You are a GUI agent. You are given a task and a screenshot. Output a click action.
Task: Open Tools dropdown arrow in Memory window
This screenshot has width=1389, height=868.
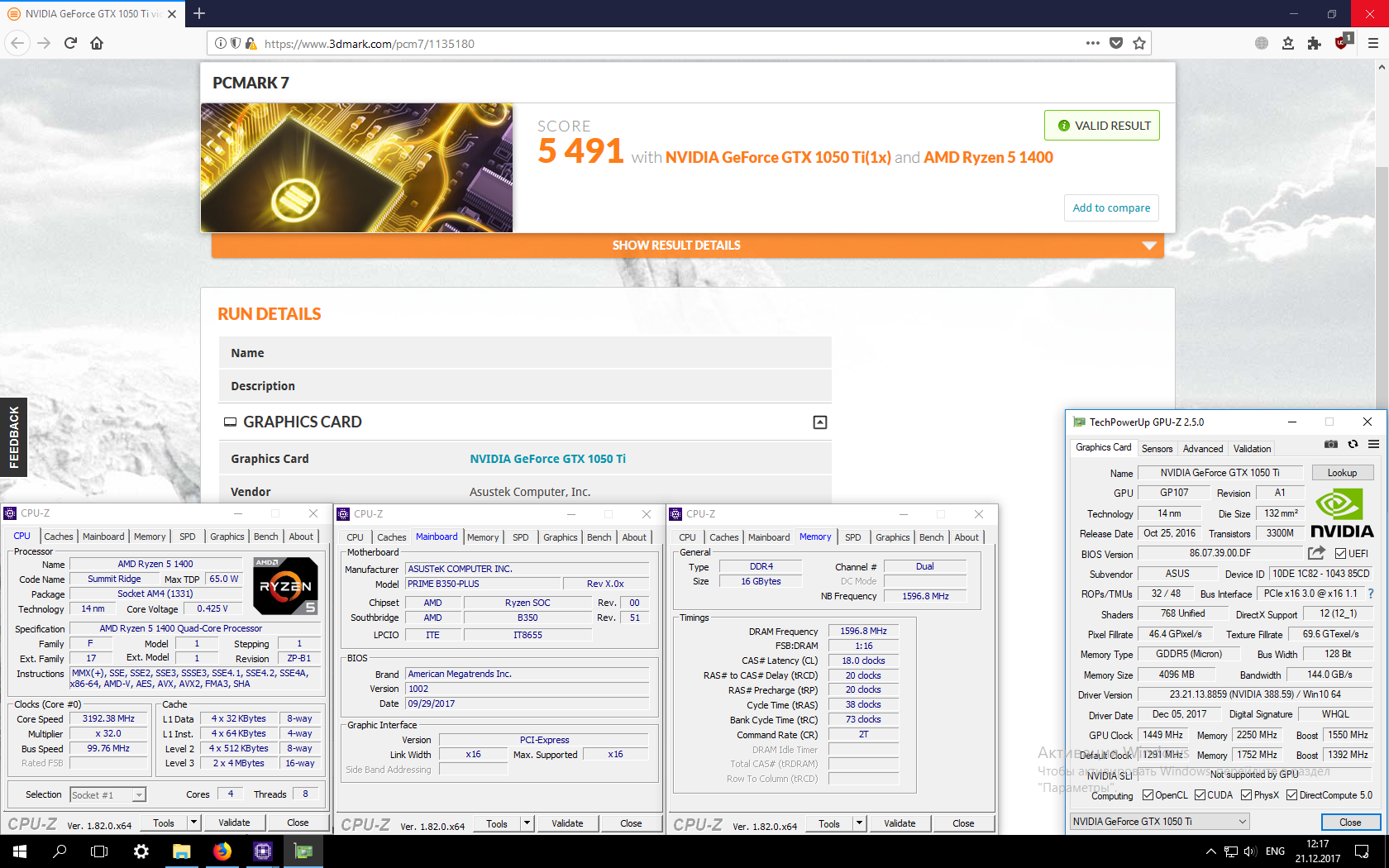tap(859, 823)
